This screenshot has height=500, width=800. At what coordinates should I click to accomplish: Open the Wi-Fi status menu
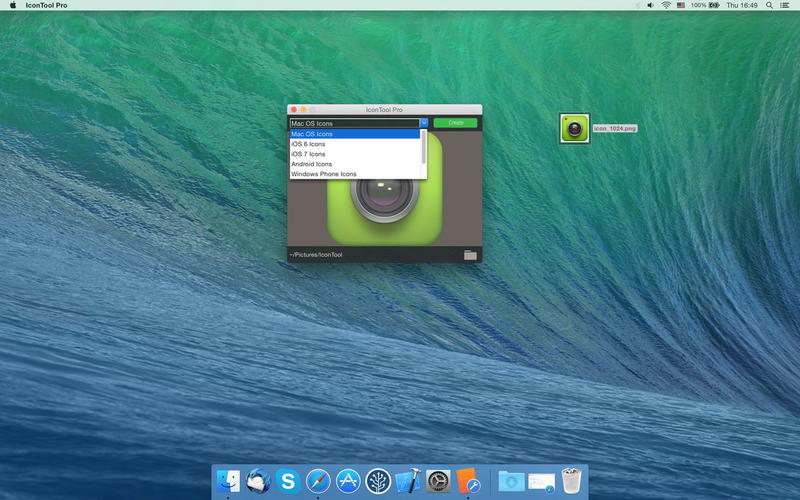666,5
